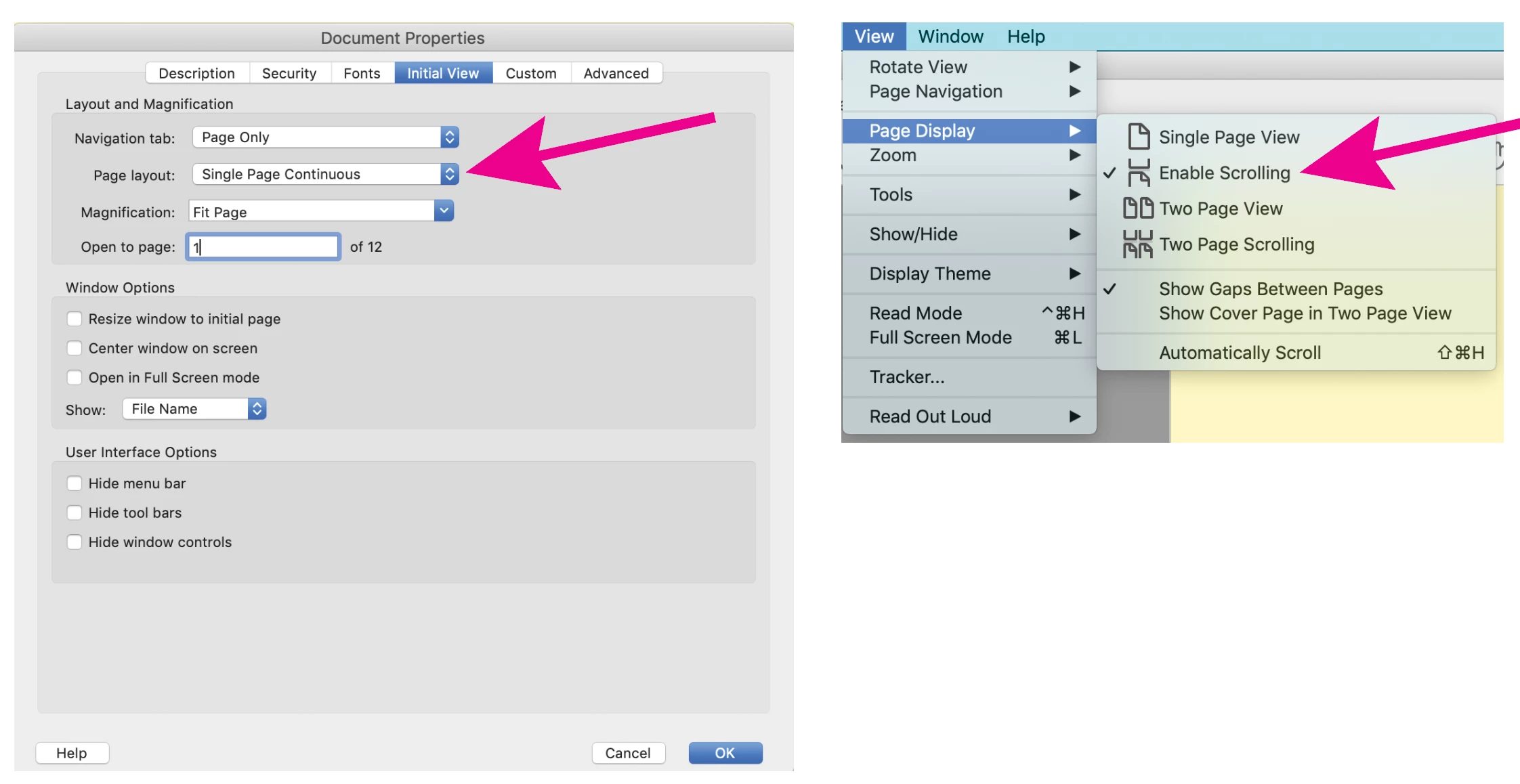Screen dimensions: 1520x784
Task: Click the Zoom submenu arrow icon
Action: (x=1075, y=155)
